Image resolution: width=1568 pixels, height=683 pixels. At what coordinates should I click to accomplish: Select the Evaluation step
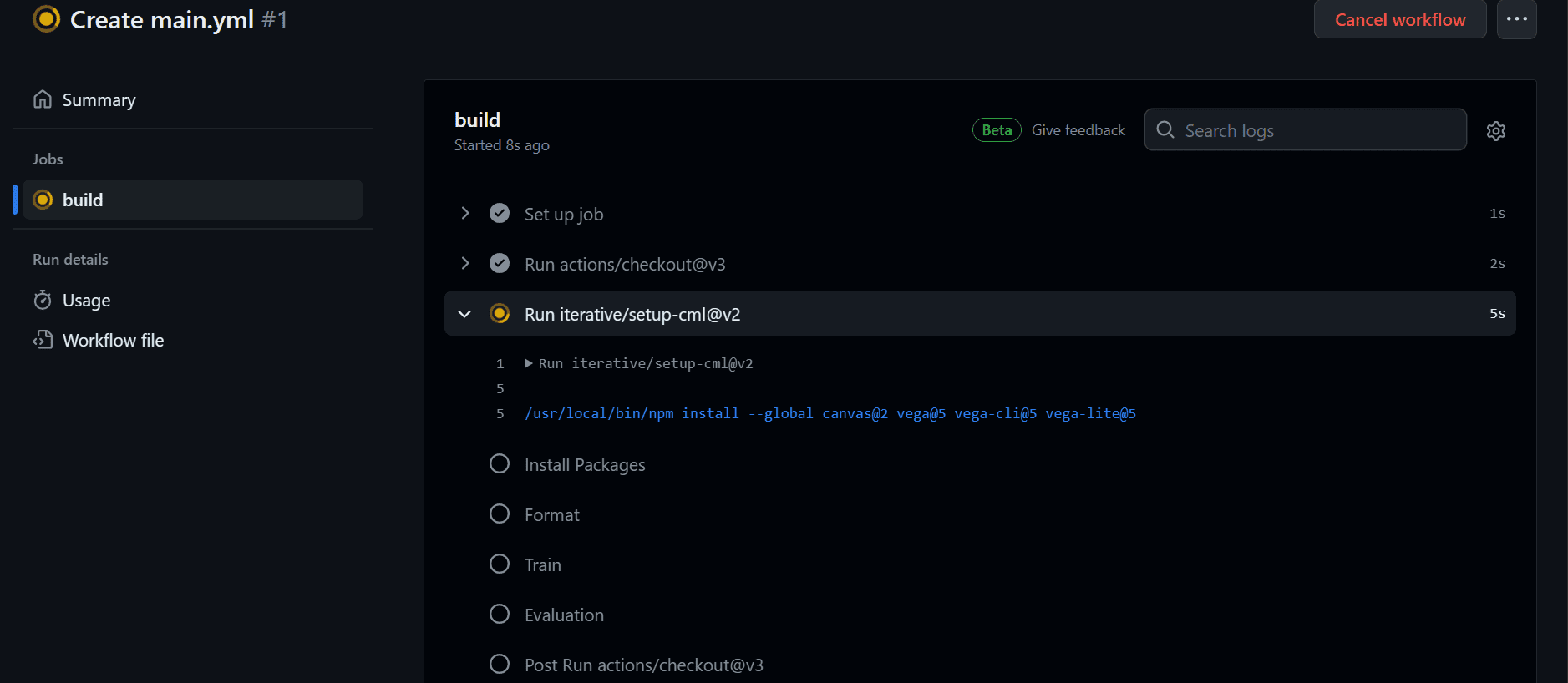[564, 615]
